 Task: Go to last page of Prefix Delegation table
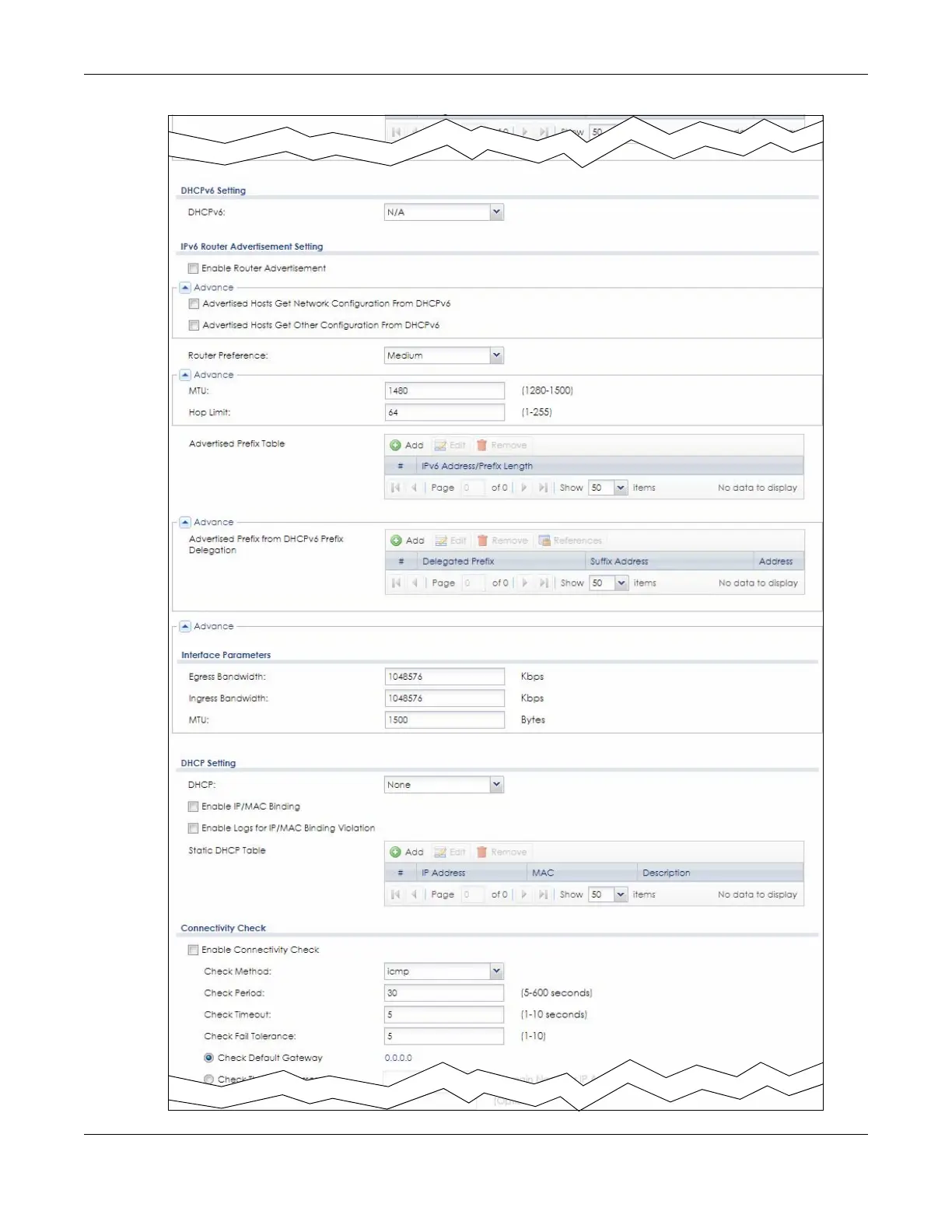[544, 583]
